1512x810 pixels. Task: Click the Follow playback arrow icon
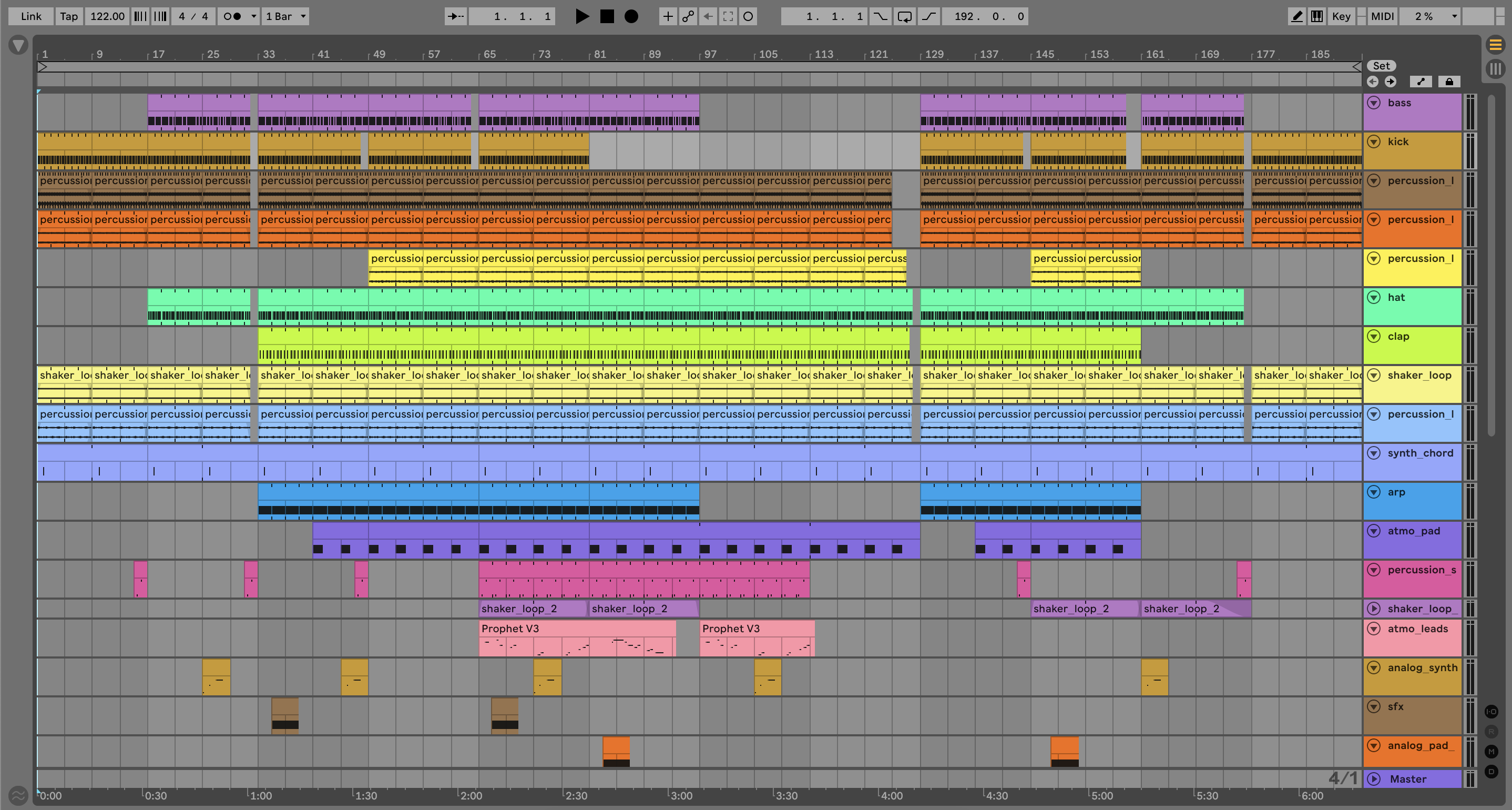pyautogui.click(x=455, y=16)
